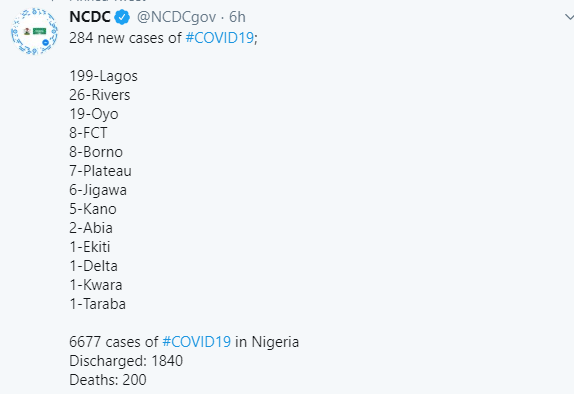Click the 26-Rivers entry
The height and width of the screenshot is (394, 574).
coord(100,95)
